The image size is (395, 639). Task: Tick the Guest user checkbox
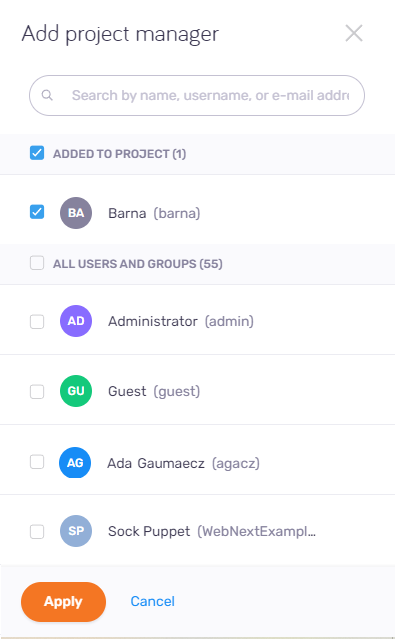coord(37,392)
